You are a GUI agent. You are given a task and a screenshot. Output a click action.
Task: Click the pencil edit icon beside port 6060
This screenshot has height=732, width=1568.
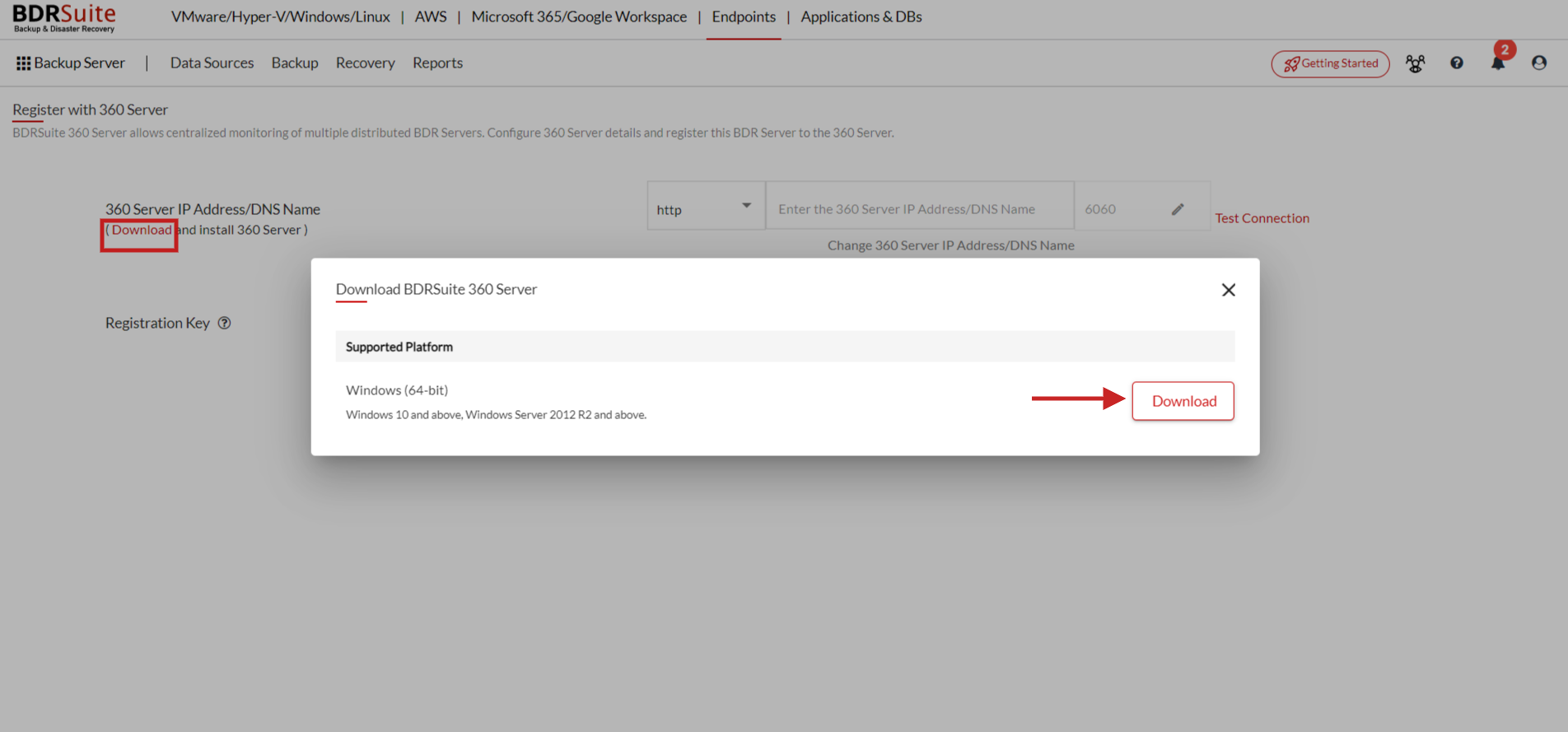tap(1178, 209)
